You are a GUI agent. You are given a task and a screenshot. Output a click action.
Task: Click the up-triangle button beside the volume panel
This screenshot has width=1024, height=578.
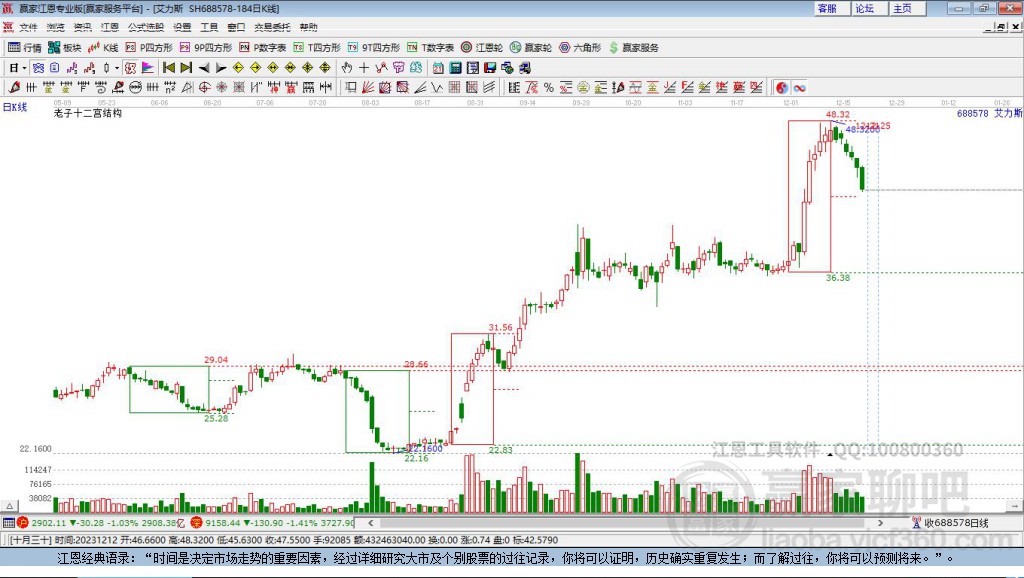coord(10,506)
